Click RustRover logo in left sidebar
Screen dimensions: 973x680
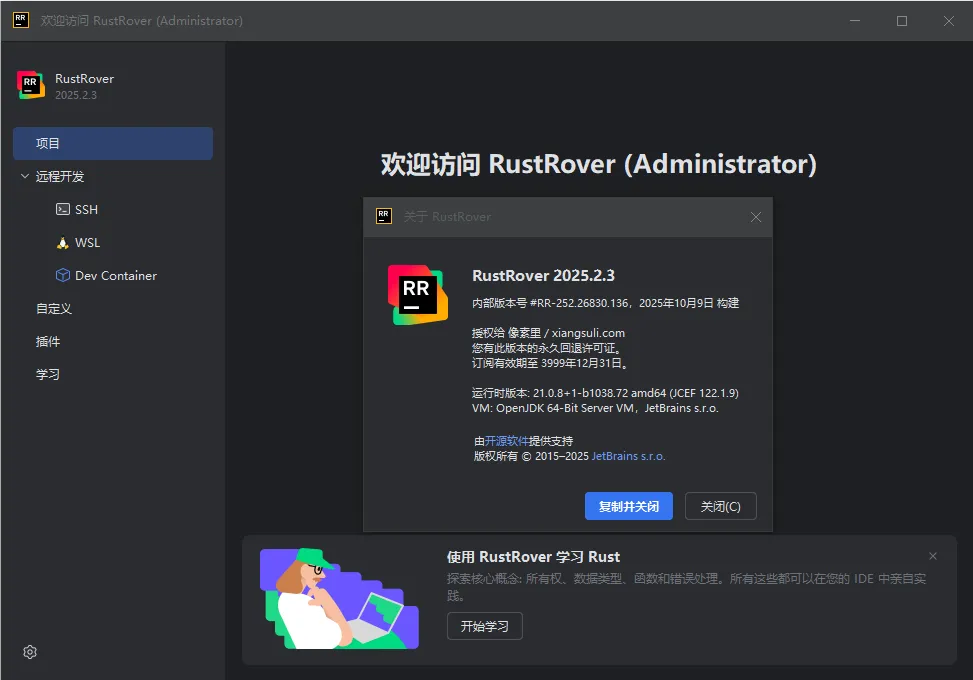tap(31, 86)
